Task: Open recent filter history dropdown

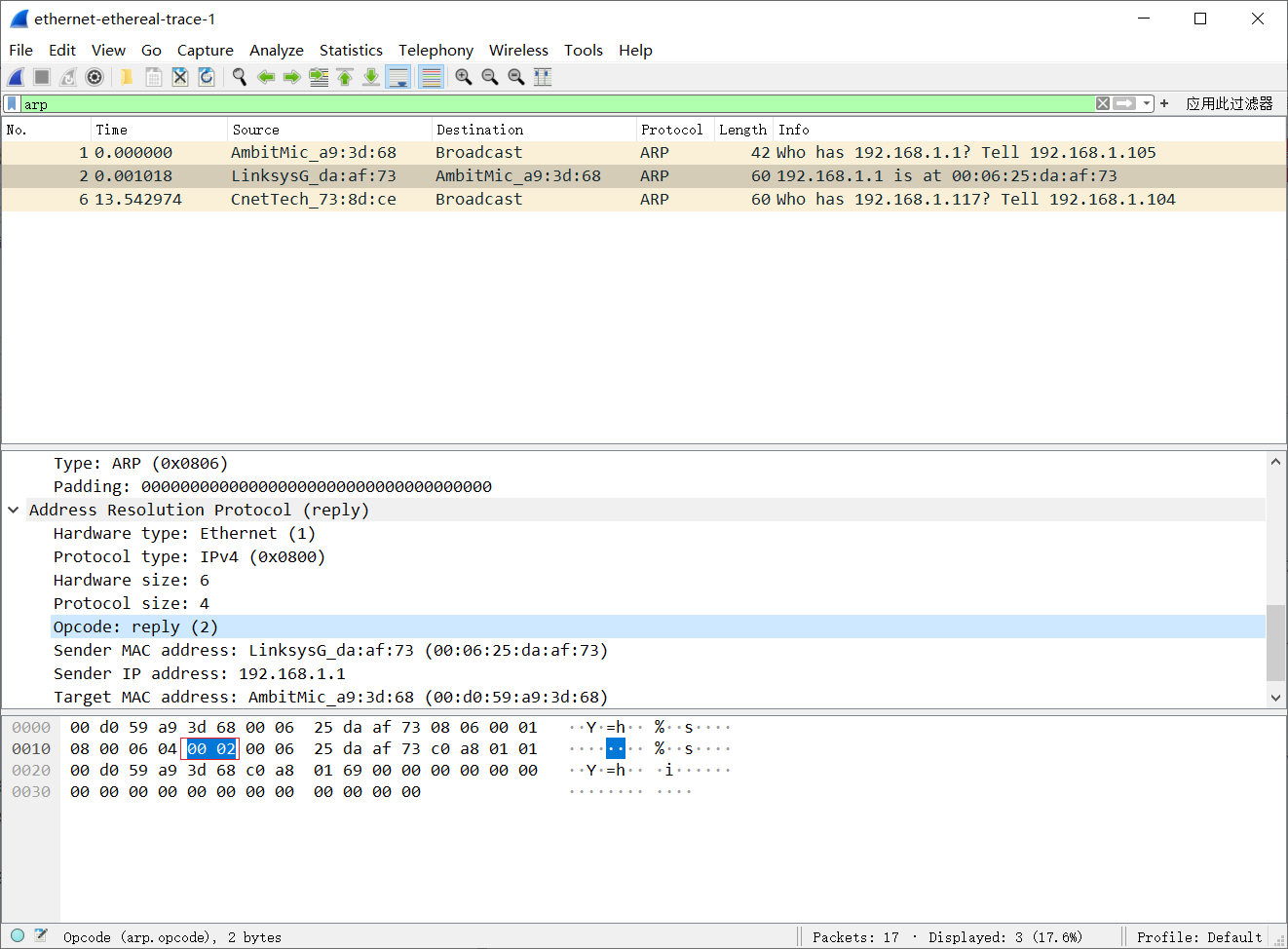Action: [x=1148, y=103]
